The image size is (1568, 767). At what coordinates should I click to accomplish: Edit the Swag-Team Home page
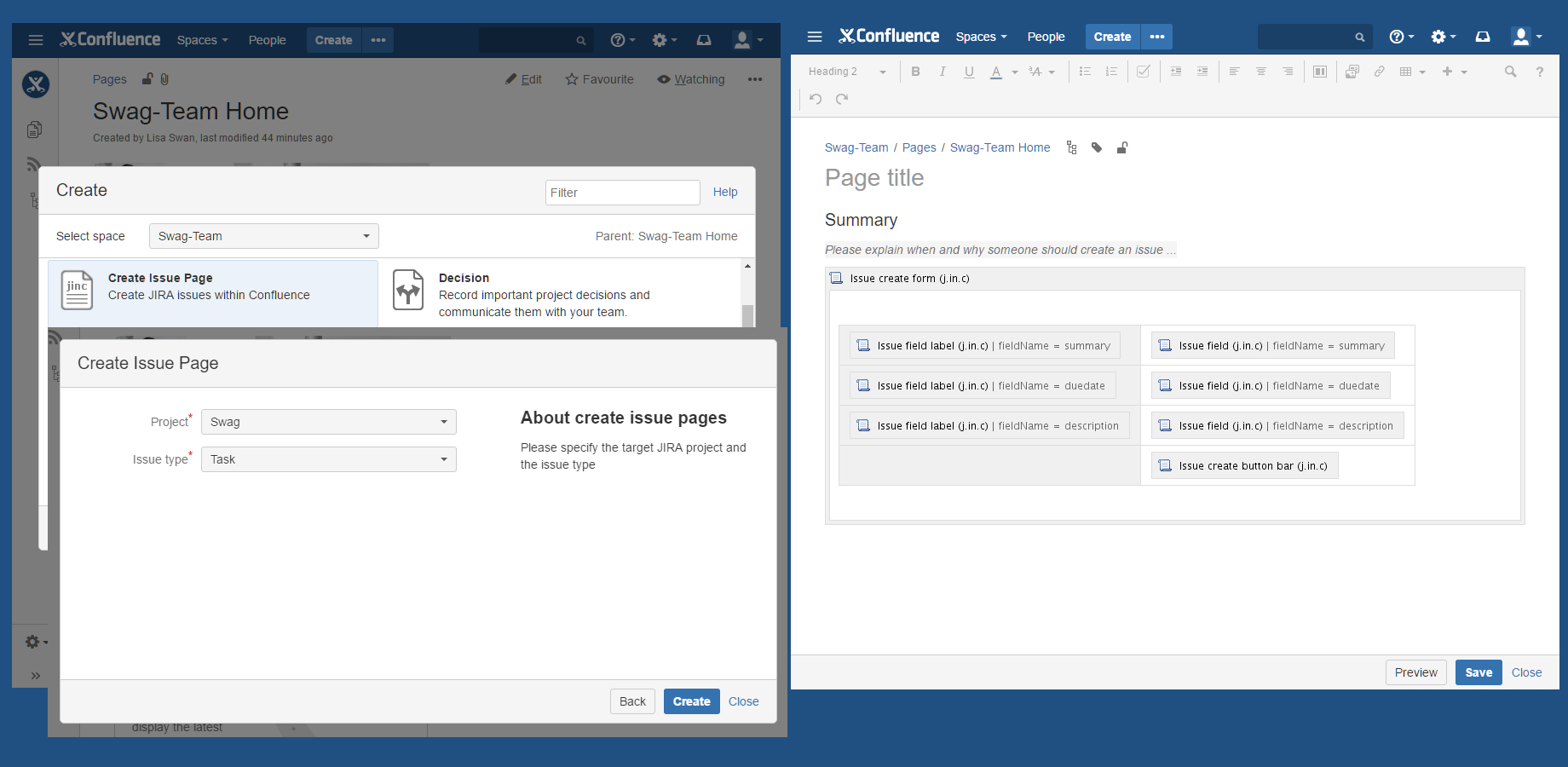coord(523,79)
